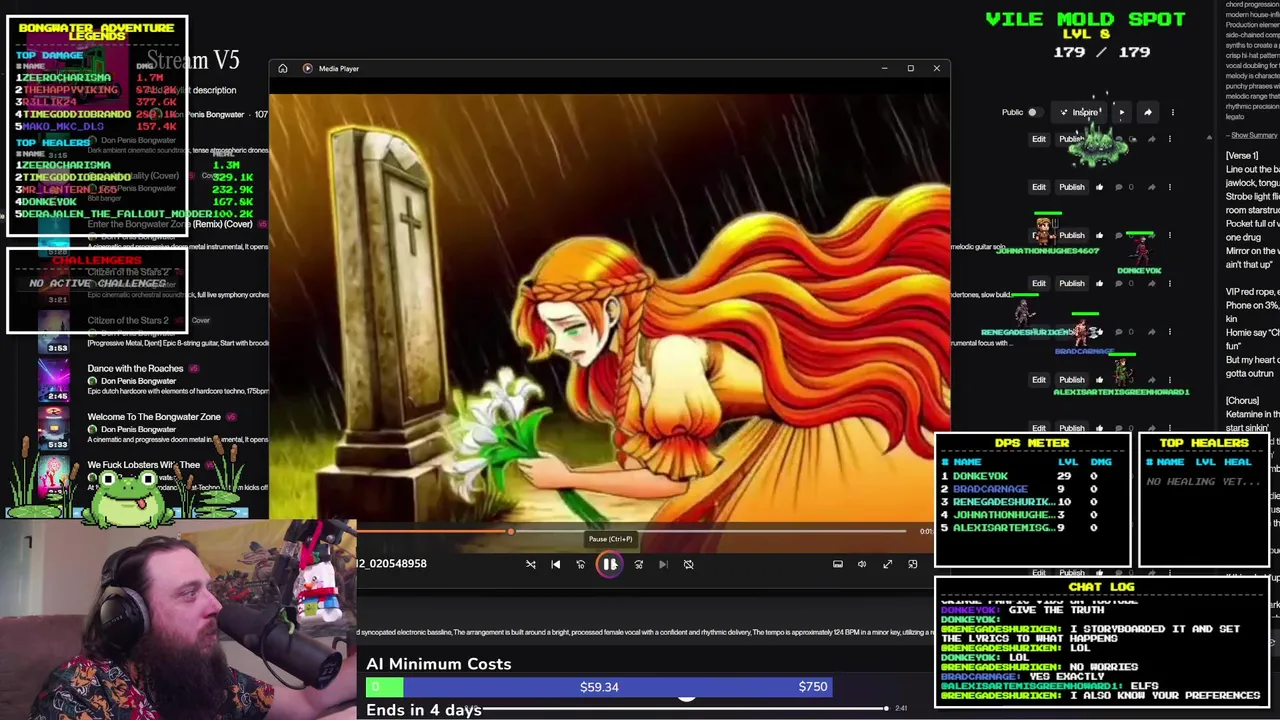The height and width of the screenshot is (720, 1280).
Task: Click Edit on the sixth song row
Action: click(1039, 380)
